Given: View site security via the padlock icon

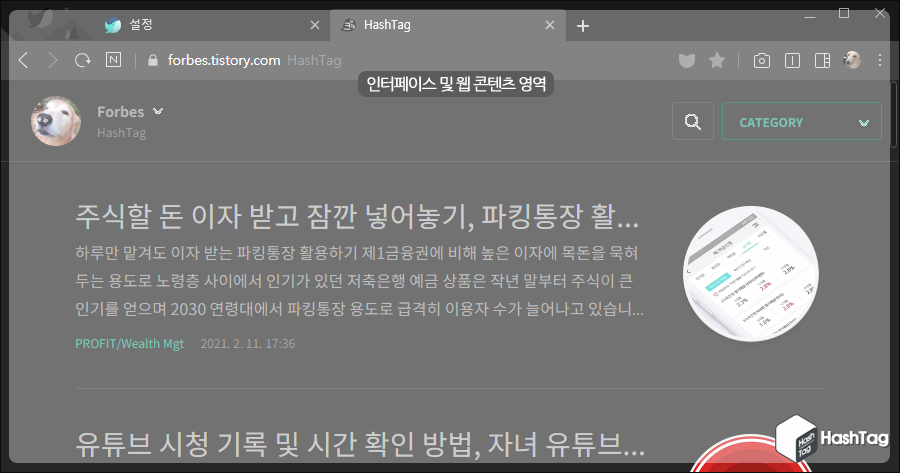Looking at the screenshot, I should point(153,60).
